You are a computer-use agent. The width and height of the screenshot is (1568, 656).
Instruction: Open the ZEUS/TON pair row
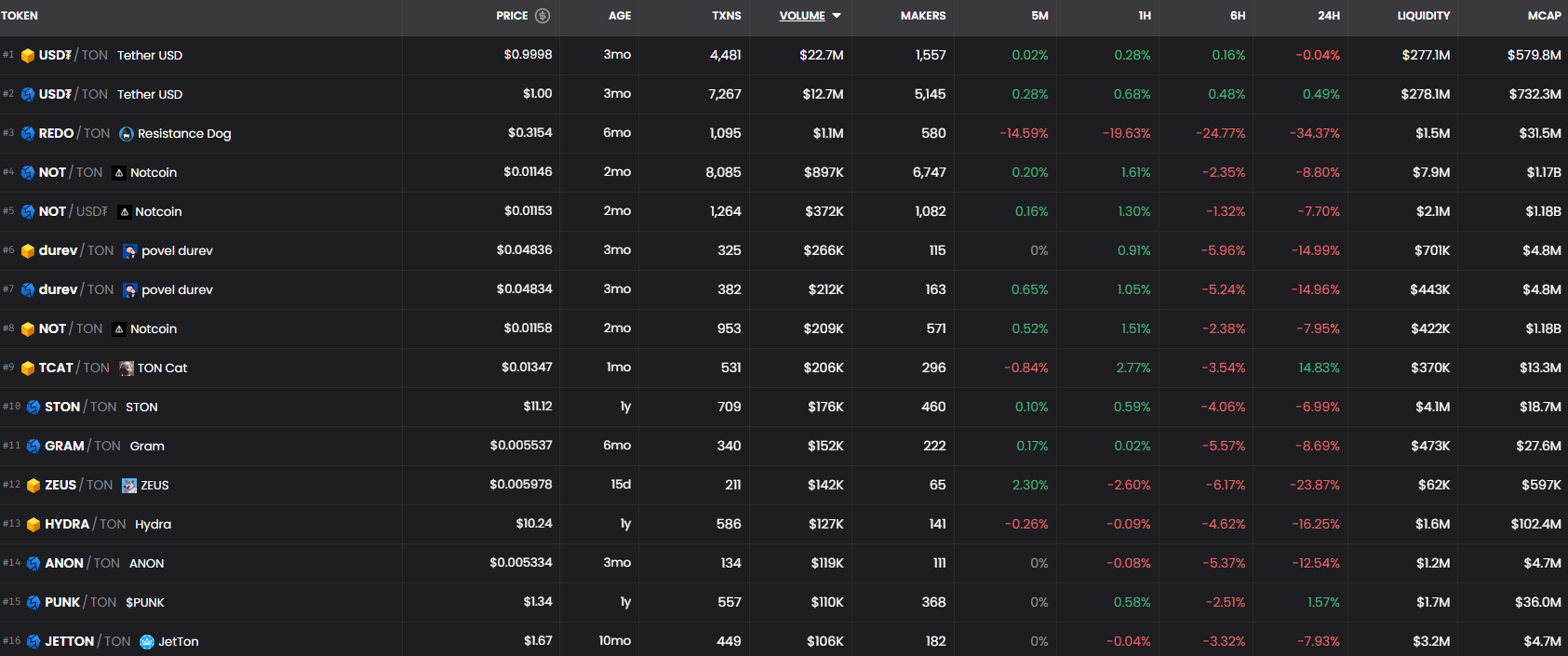point(784,485)
